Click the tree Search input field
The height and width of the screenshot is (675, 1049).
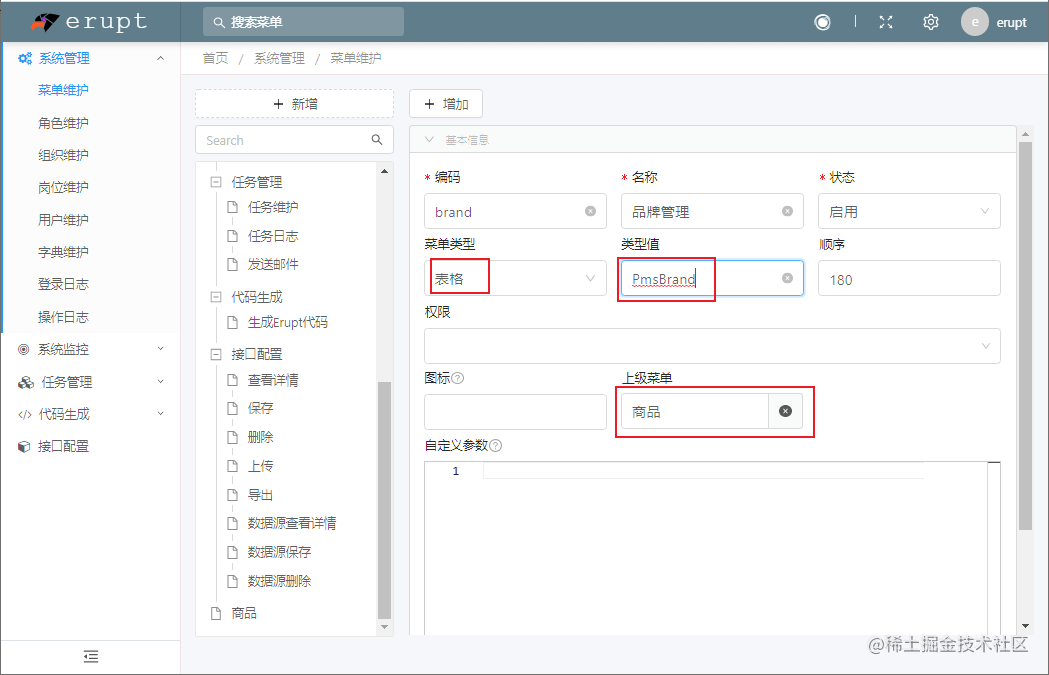(x=294, y=140)
